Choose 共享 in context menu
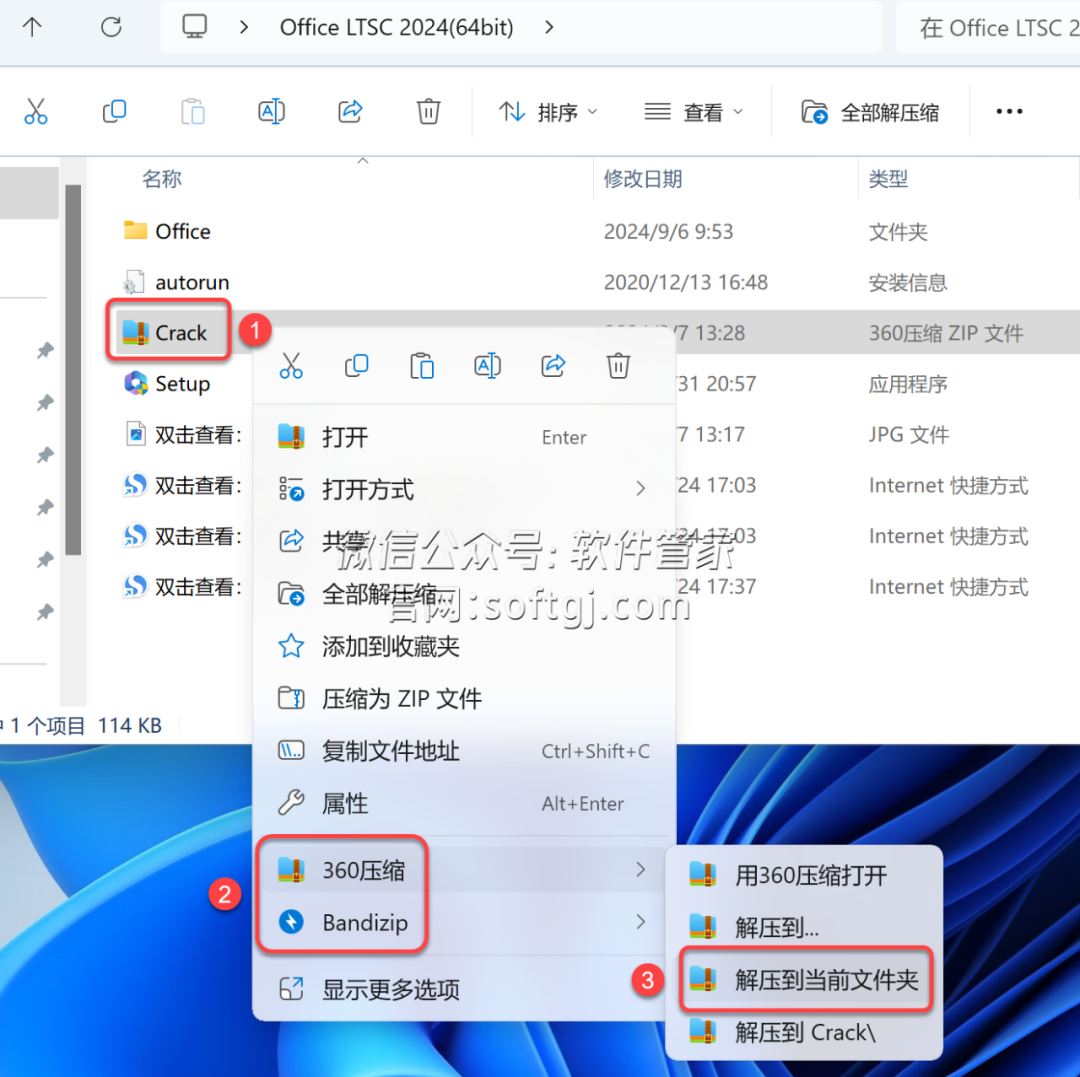The width and height of the screenshot is (1080, 1077). pos(464,541)
